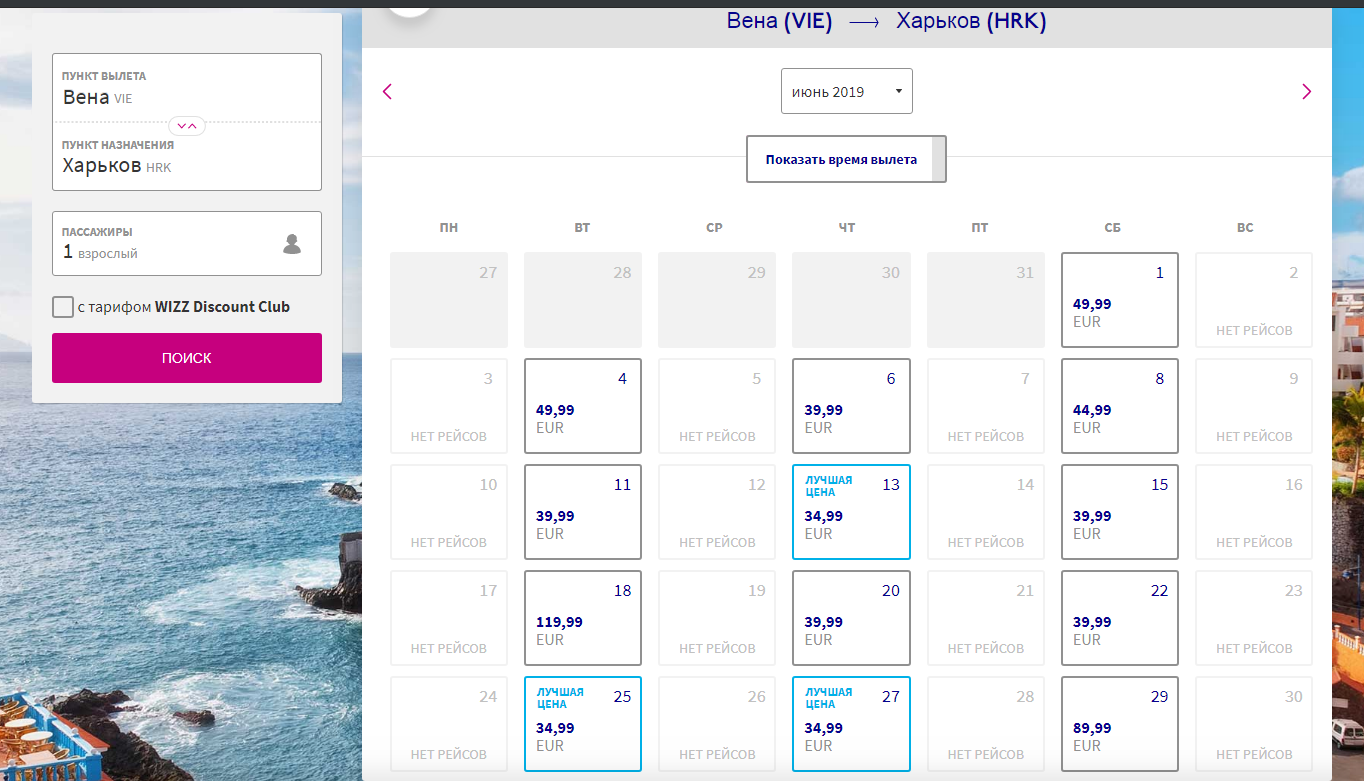Click June 2 cell with no flights
This screenshot has width=1364, height=781.
pyautogui.click(x=1254, y=300)
